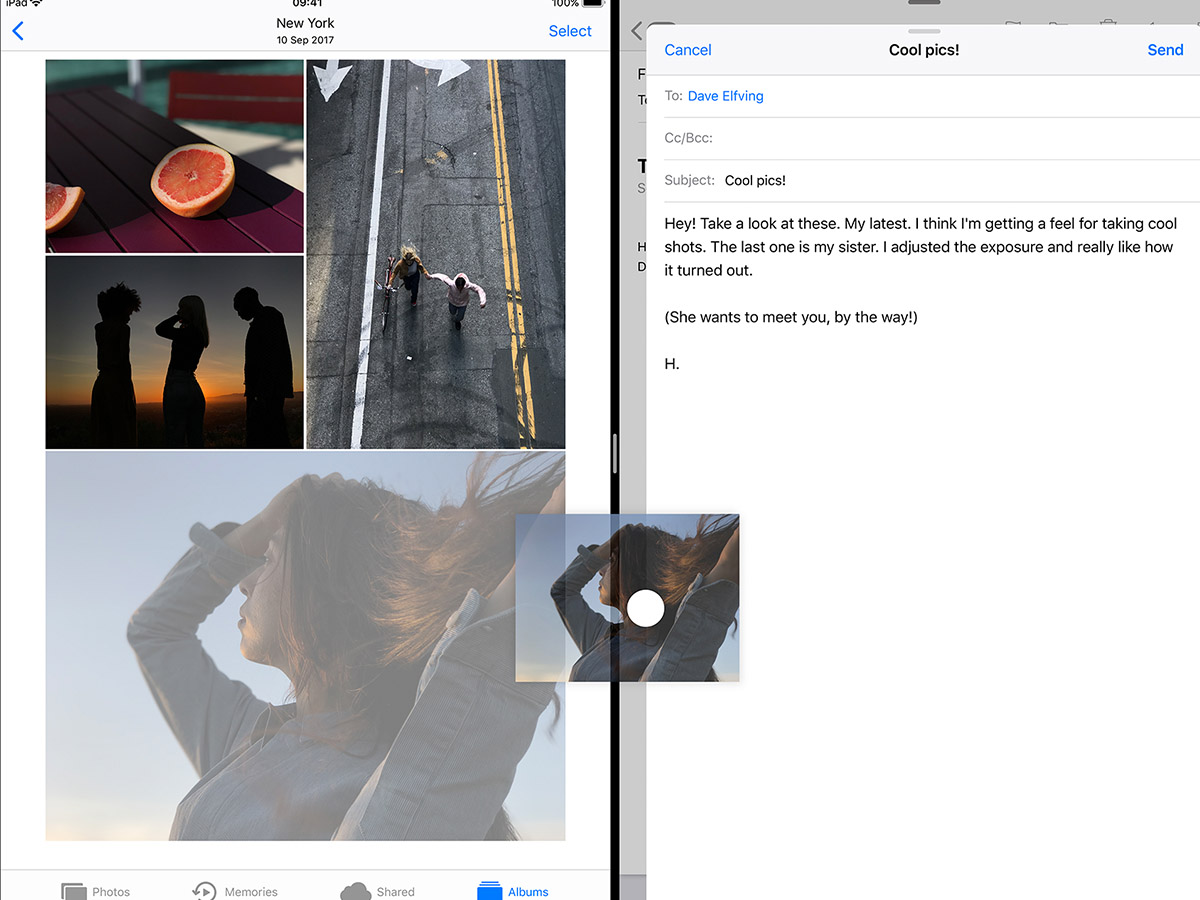The width and height of the screenshot is (1200, 900).
Task: Tap the Wi-Fi icon in status bar
Action: coord(37,4)
